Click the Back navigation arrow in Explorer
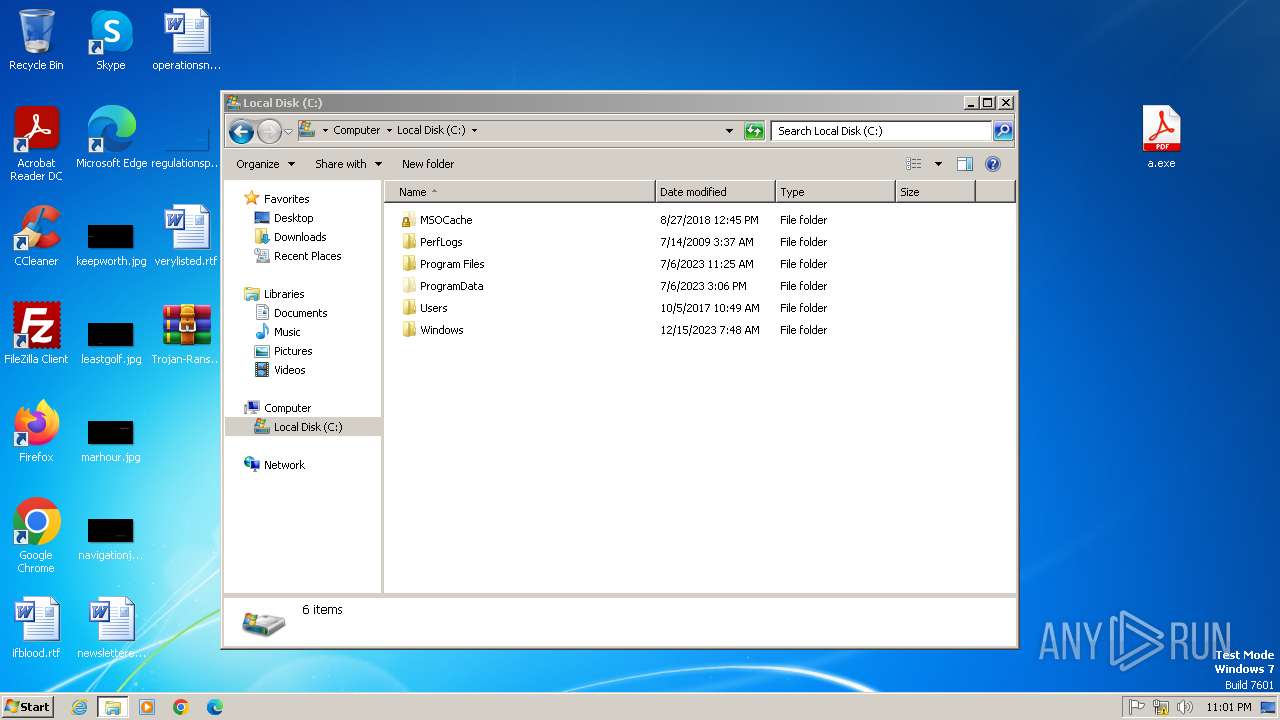Screen dimensions: 1280x720 pyautogui.click(x=241, y=131)
